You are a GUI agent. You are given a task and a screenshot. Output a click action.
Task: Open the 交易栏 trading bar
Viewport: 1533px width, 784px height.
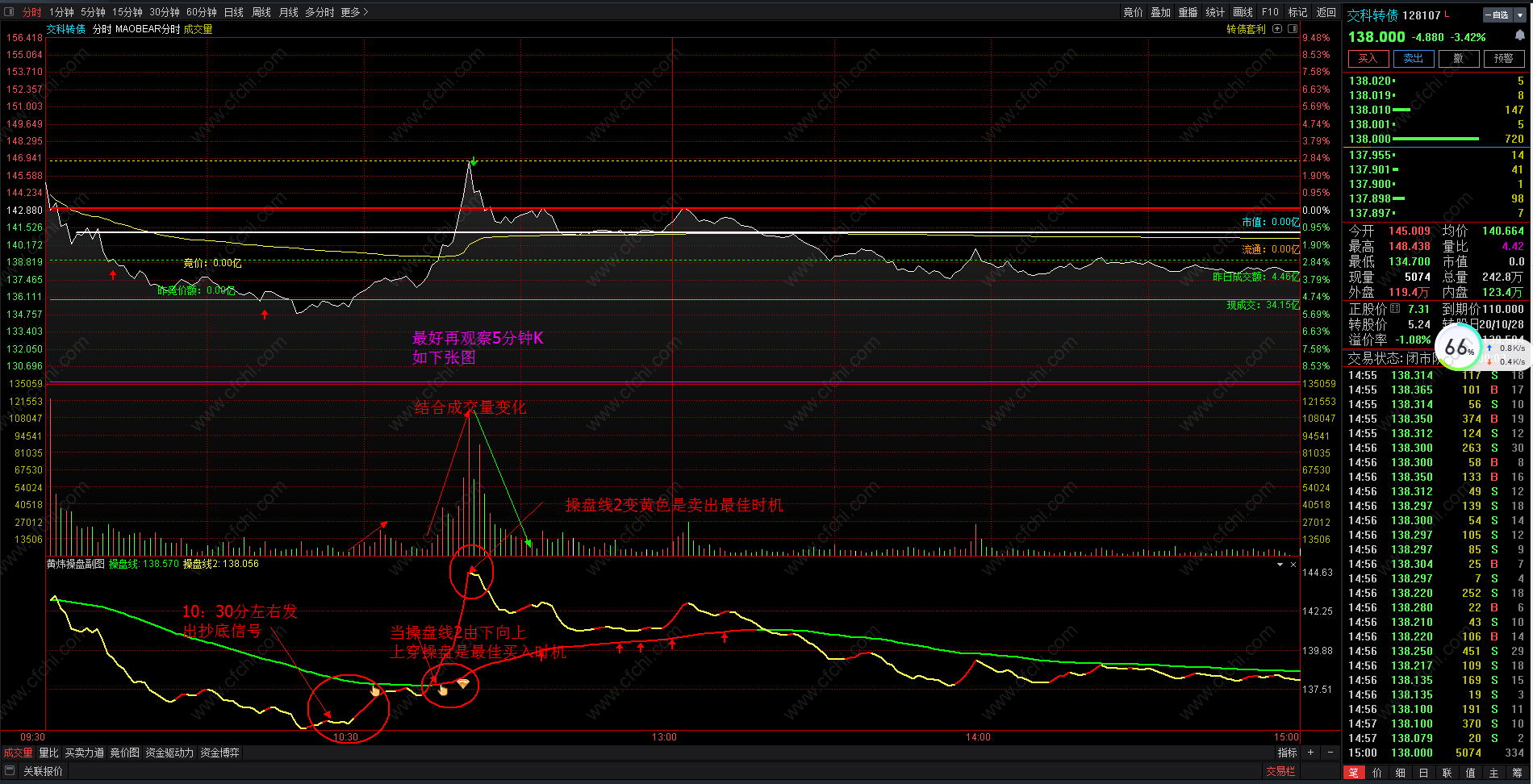tap(1280, 771)
